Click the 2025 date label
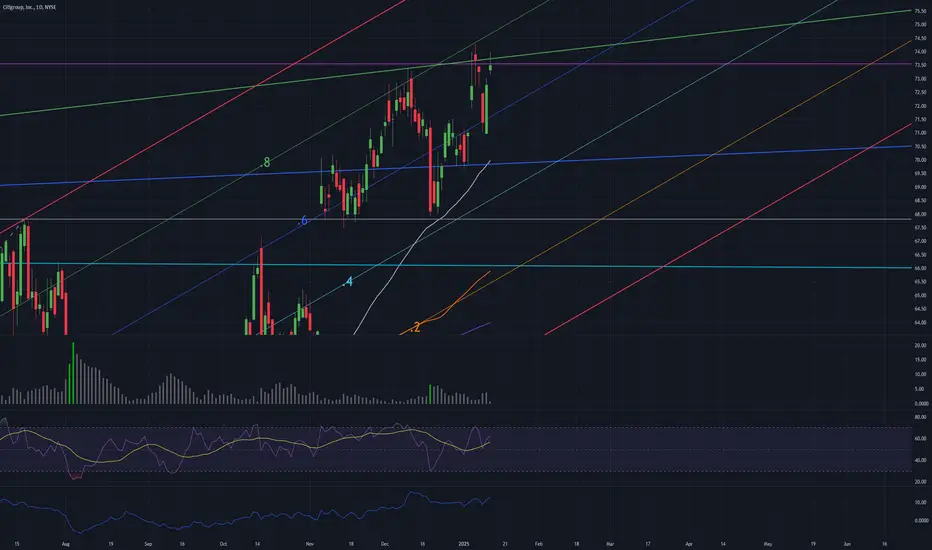Image resolution: width=932 pixels, height=550 pixels. coord(464,544)
